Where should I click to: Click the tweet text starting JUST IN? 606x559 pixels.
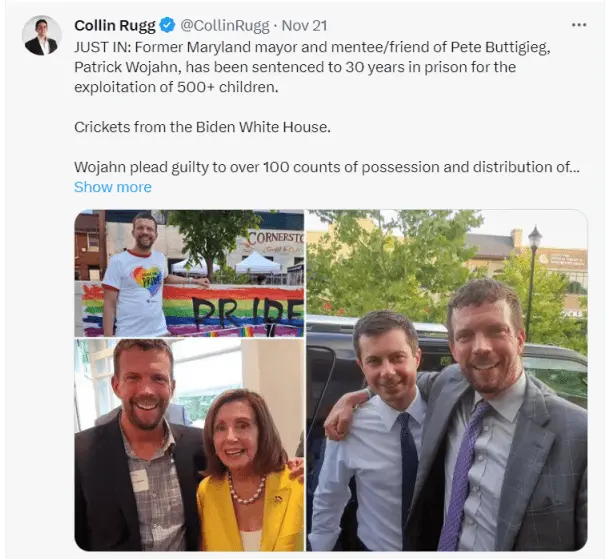[x=312, y=67]
